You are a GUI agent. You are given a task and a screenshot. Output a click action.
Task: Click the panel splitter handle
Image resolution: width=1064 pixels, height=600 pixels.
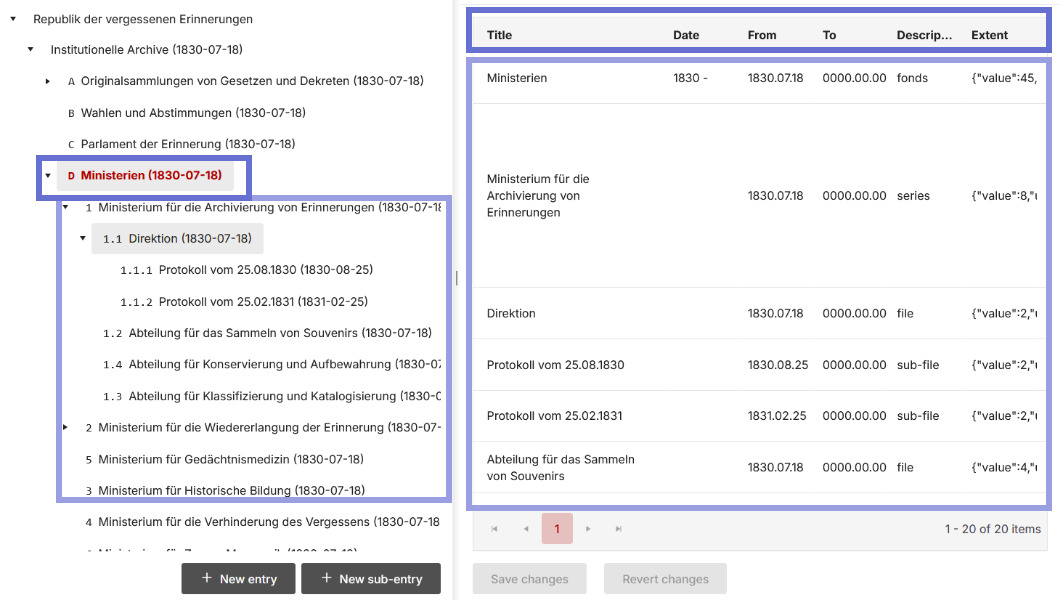pyautogui.click(x=456, y=278)
